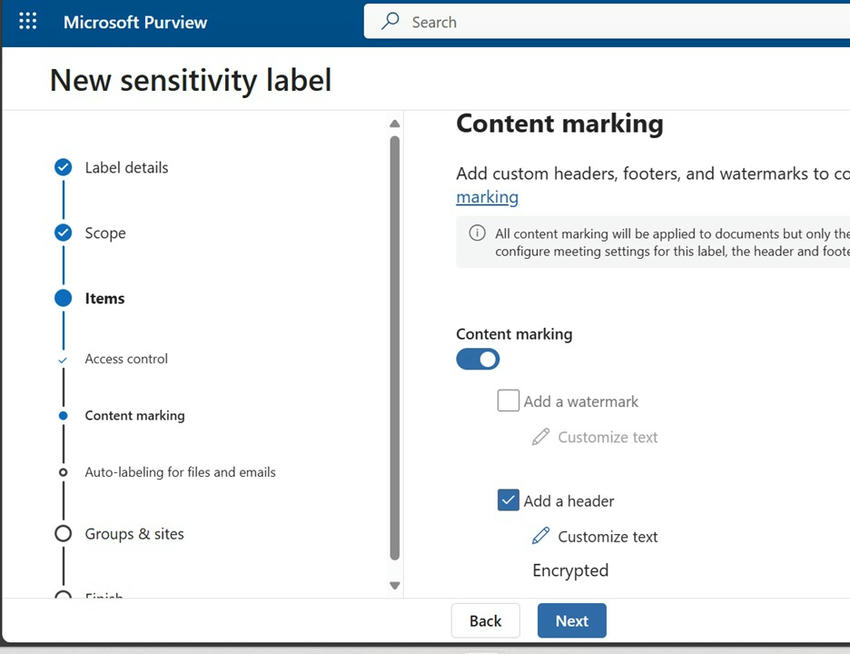This screenshot has height=654, width=850.
Task: Click the watermark Customize text pencil icon
Action: click(541, 437)
